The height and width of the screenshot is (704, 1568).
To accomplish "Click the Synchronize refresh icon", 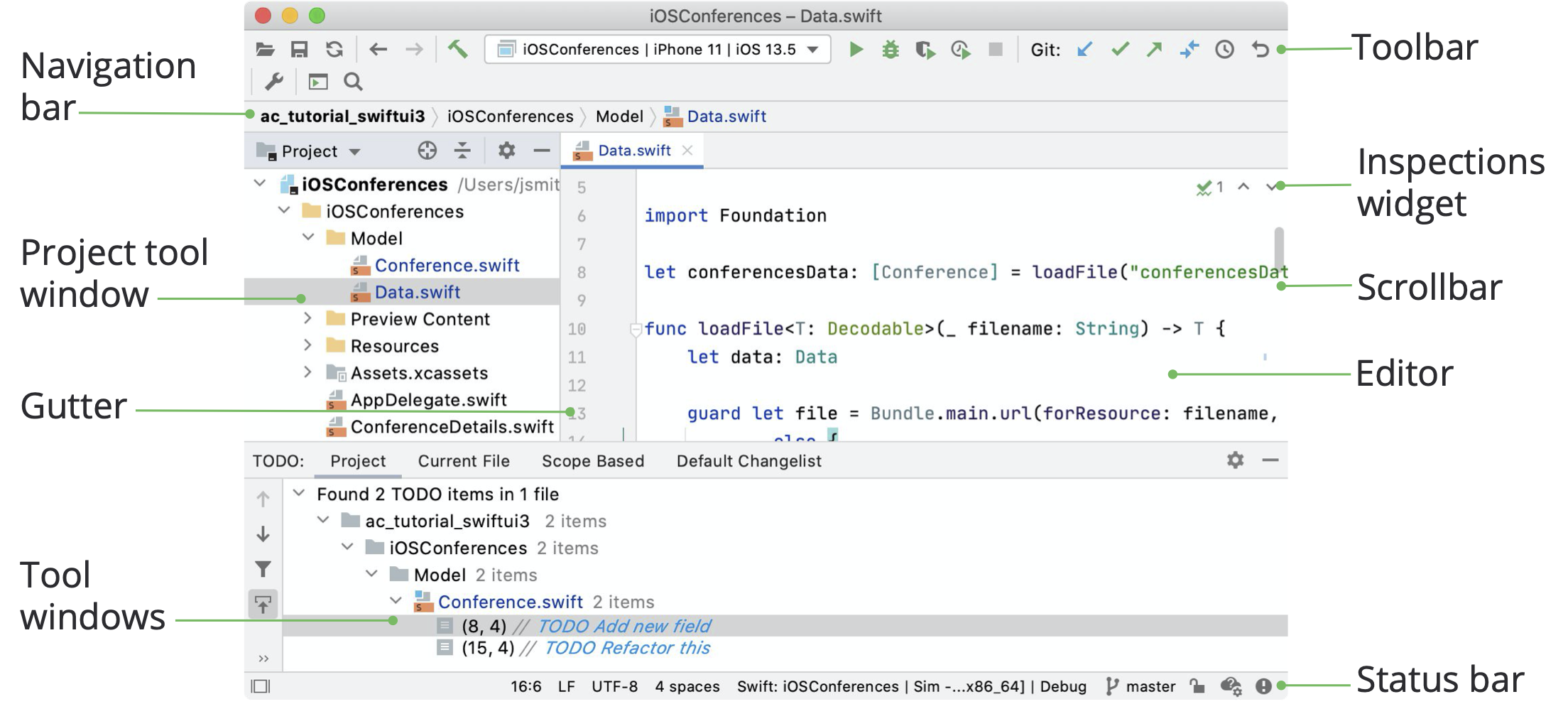I will (334, 49).
